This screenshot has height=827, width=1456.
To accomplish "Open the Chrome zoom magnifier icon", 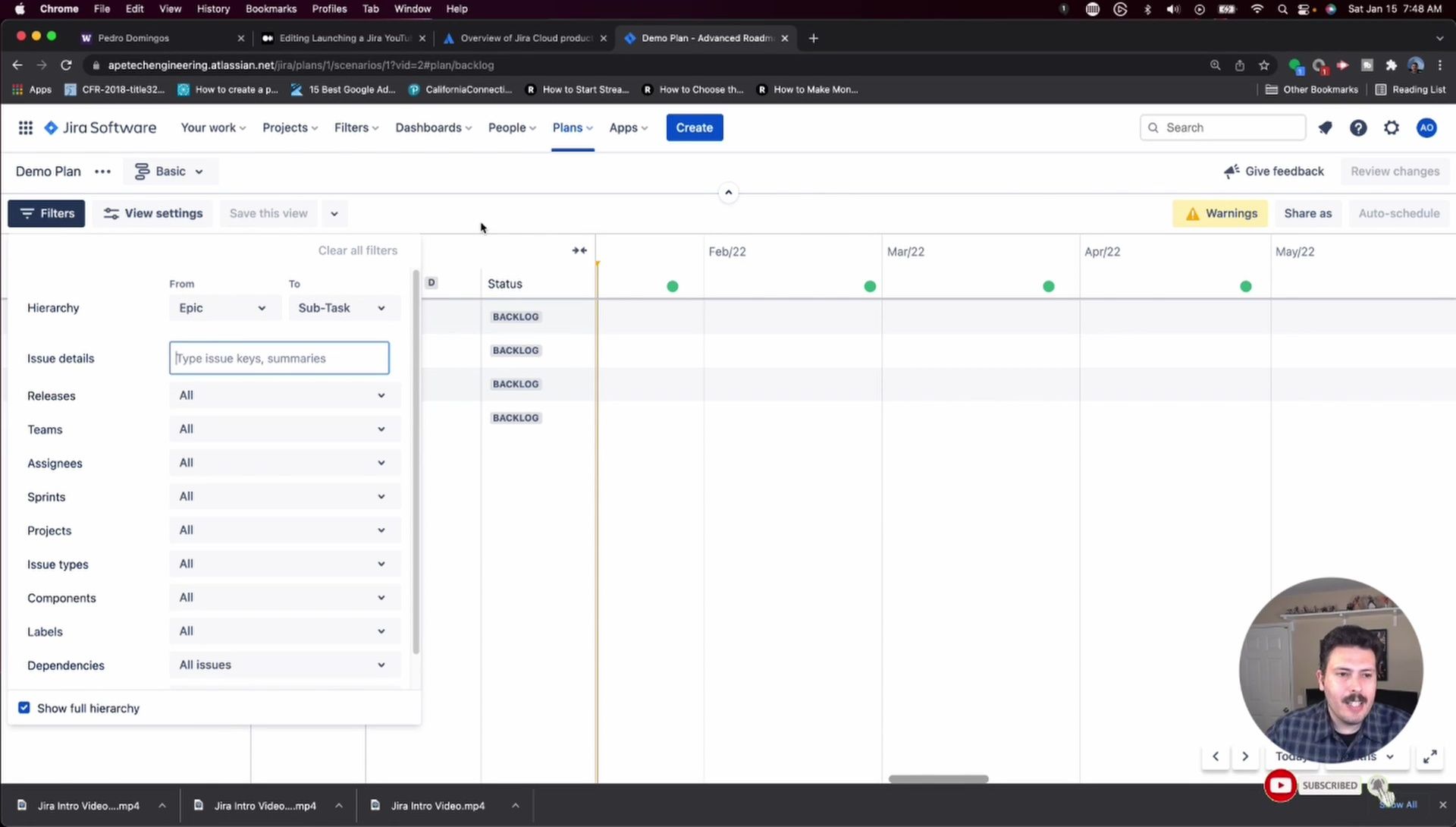I will (x=1216, y=65).
